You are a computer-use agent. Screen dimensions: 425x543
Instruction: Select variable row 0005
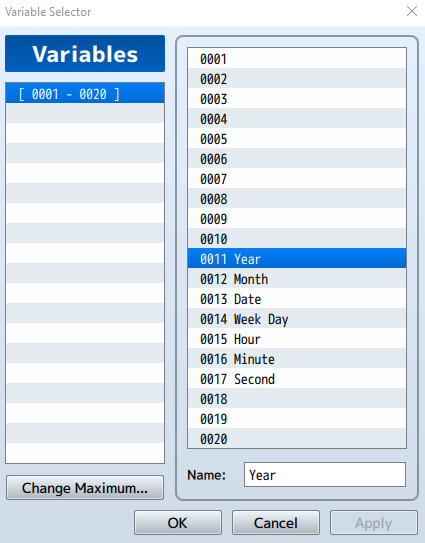pyautogui.click(x=297, y=139)
